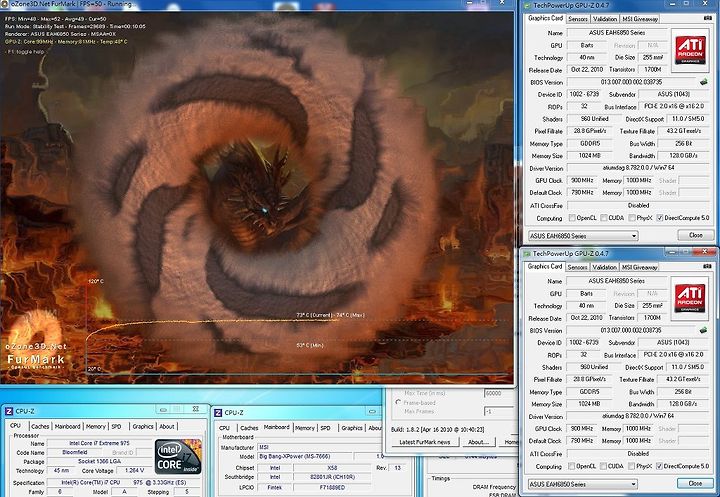This screenshot has width=720, height=497.
Task: Click BIOS save chip icon in bottom GPU-Z
Action: [x=703, y=330]
